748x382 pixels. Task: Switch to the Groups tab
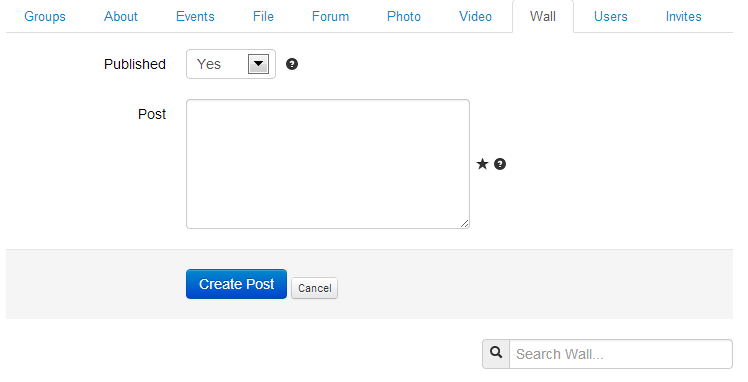coord(45,17)
